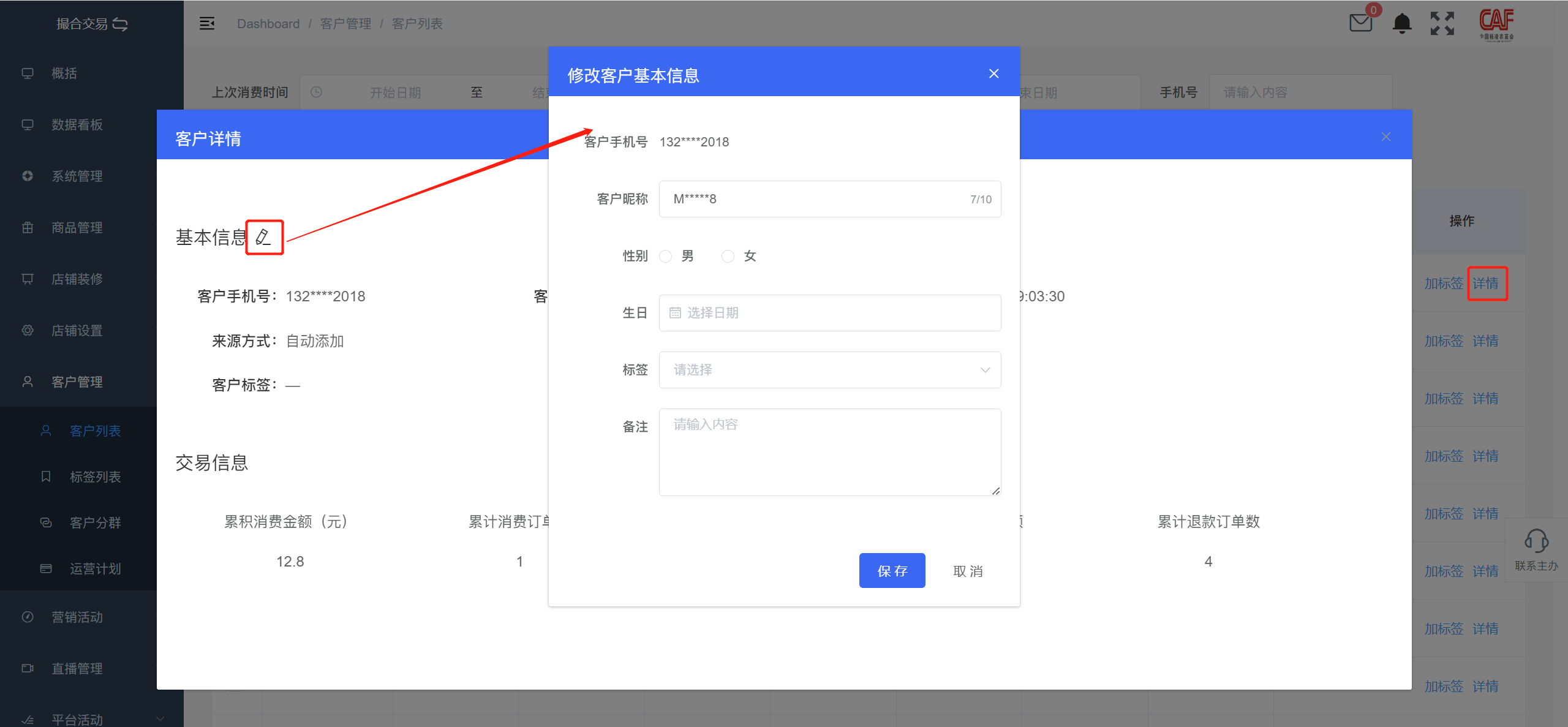Click 详情 link in first table row

[1486, 283]
